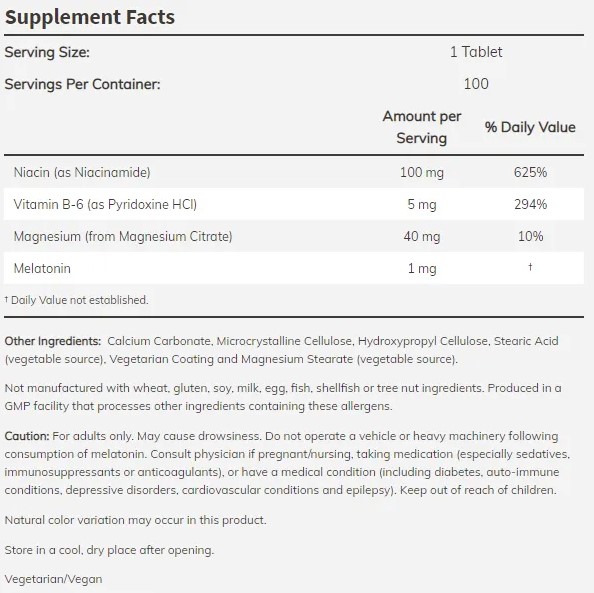Click the Amount per Serving column header
594x593 pixels.
[x=422, y=127]
